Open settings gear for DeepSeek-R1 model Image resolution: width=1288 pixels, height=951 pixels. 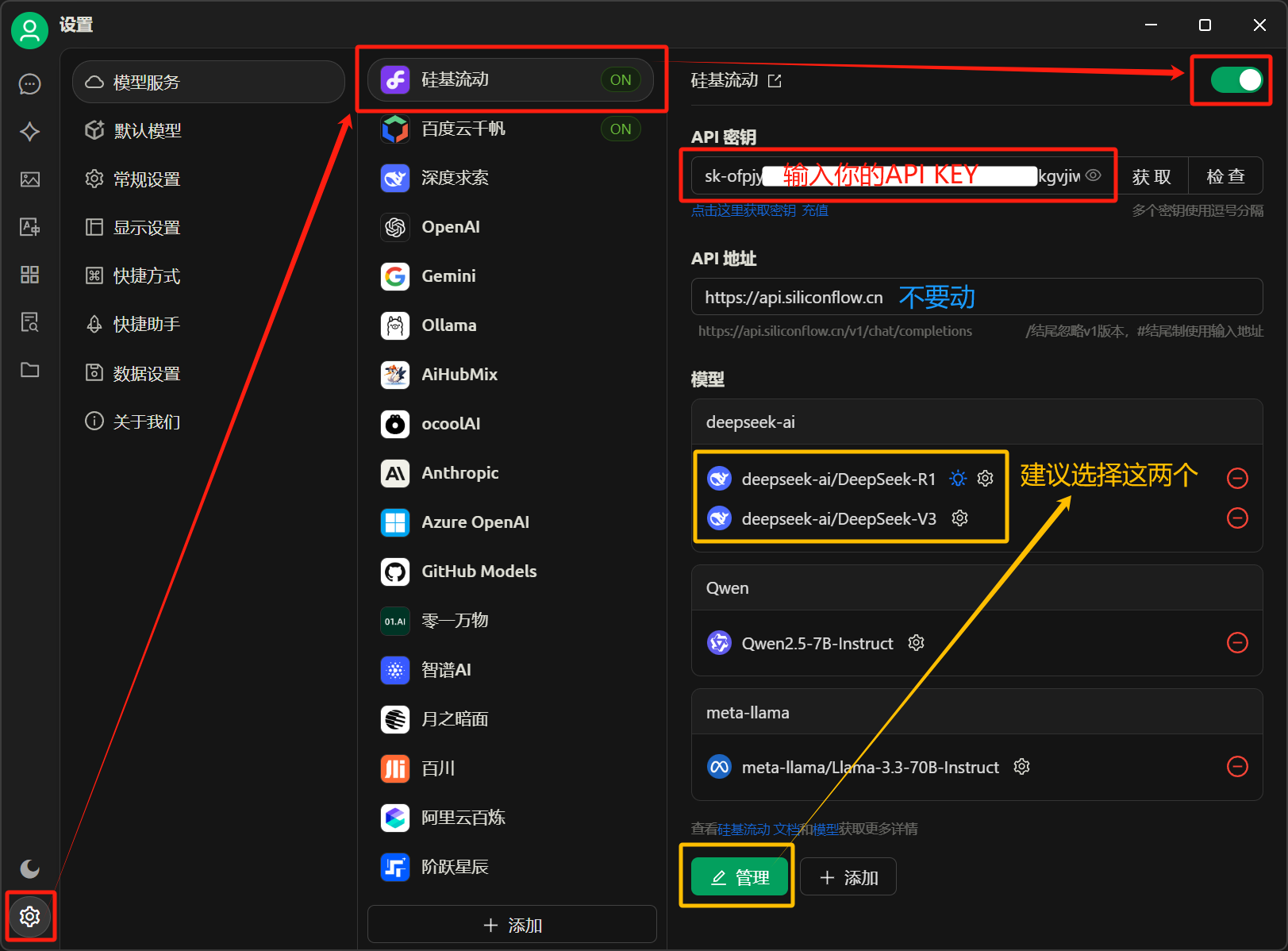[x=986, y=478]
